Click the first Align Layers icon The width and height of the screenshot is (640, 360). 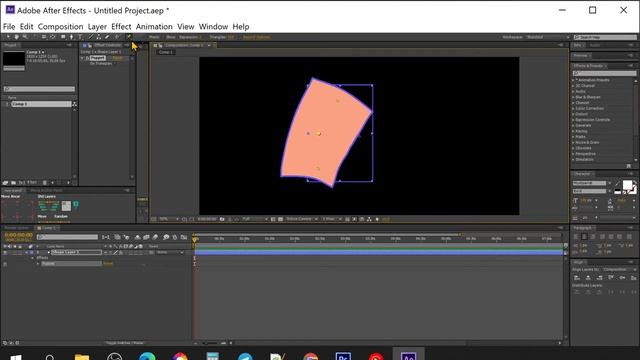[577, 278]
